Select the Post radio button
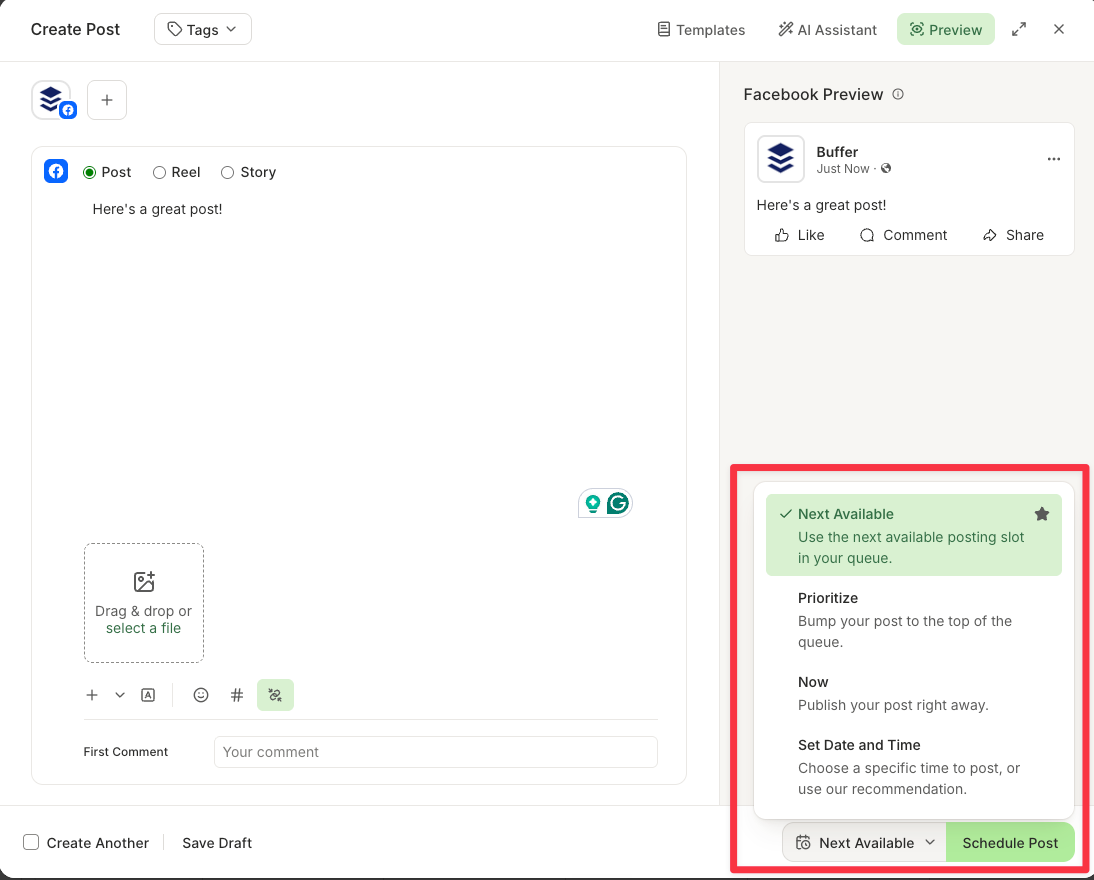This screenshot has width=1094, height=880. (89, 172)
